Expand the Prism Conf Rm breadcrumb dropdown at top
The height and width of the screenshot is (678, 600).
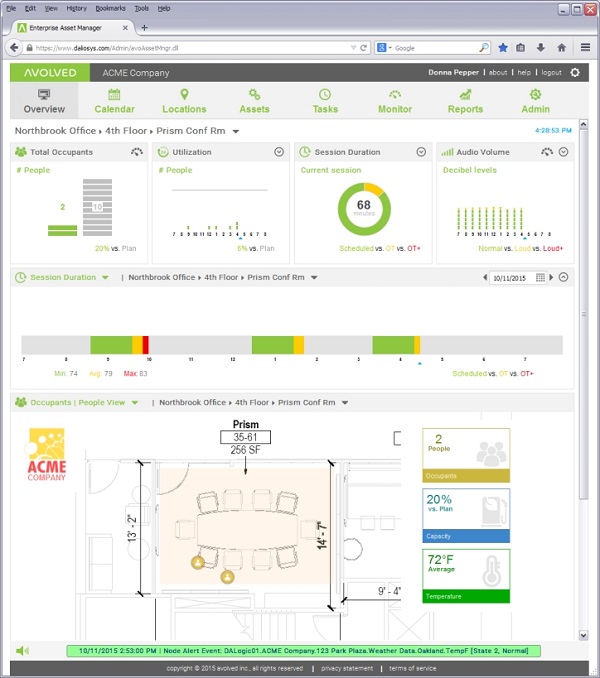point(236,131)
